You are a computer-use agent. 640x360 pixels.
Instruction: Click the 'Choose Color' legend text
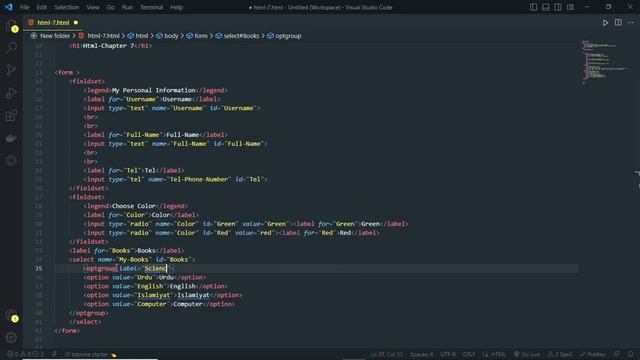coord(133,206)
